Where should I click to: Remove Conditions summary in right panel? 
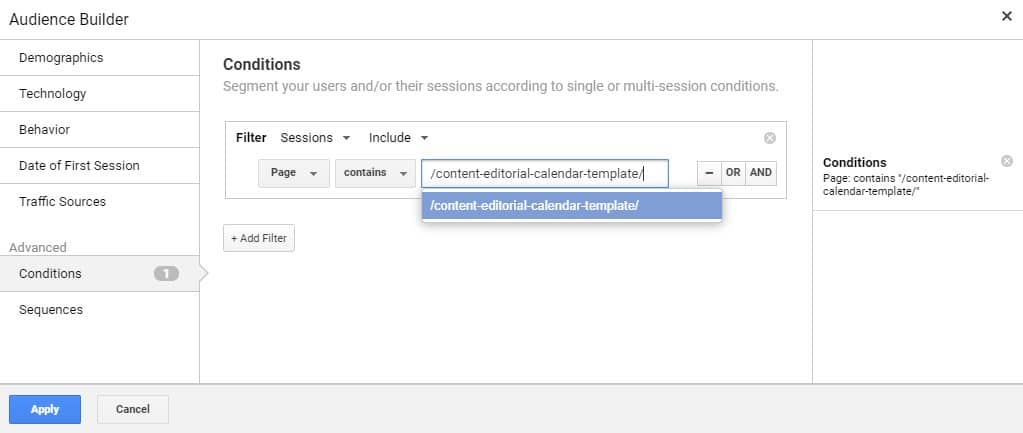coord(1006,161)
